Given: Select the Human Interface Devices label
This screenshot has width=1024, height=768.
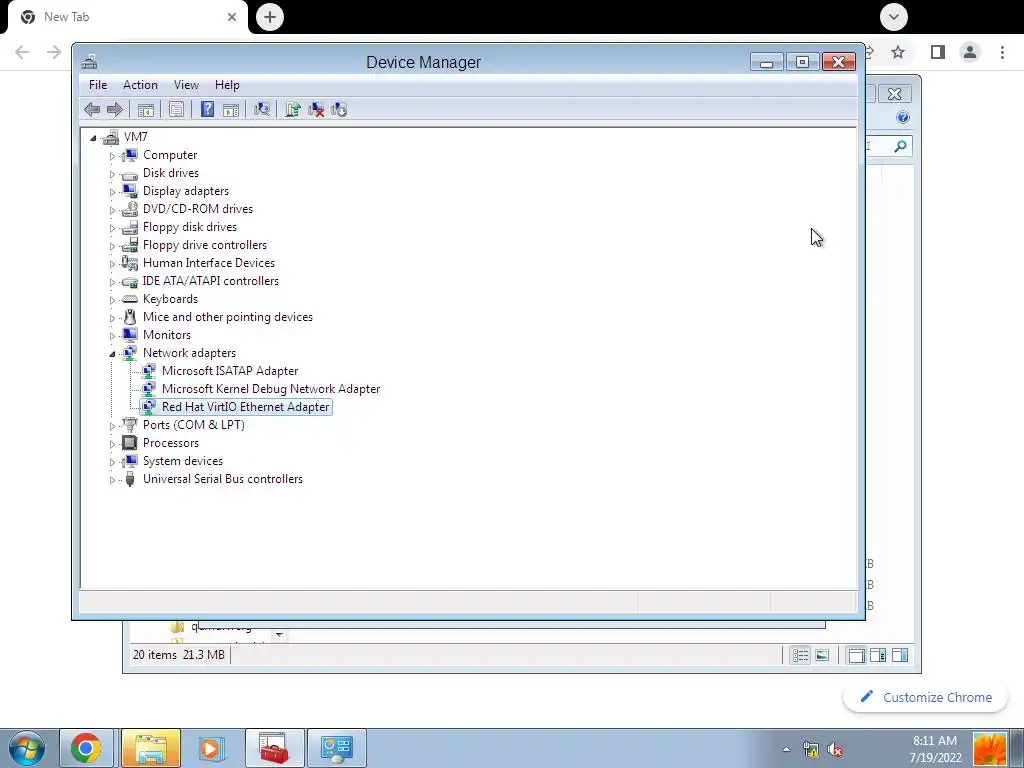Looking at the screenshot, I should (209, 263).
